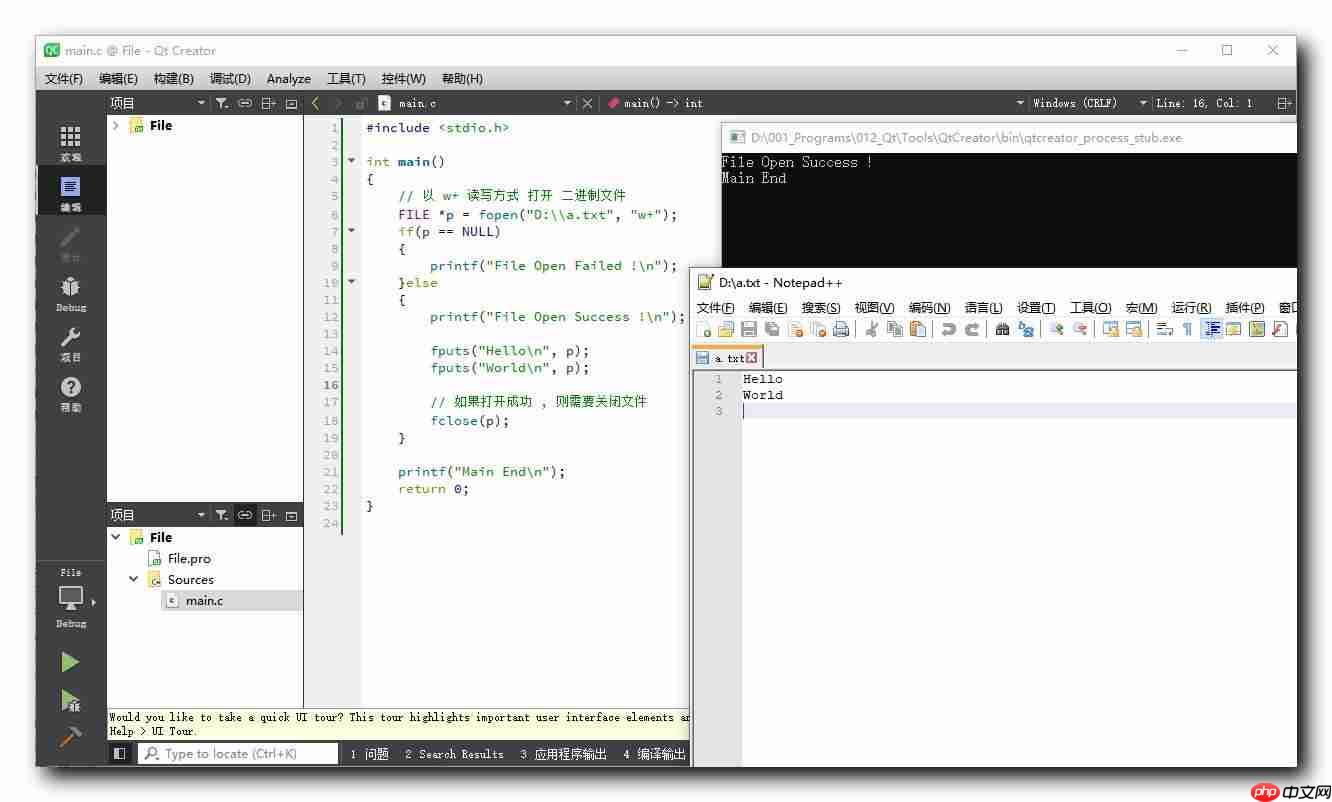Click the undo arrow in Notepad++ toolbar
This screenshot has width=1332, height=802.
(x=948, y=329)
